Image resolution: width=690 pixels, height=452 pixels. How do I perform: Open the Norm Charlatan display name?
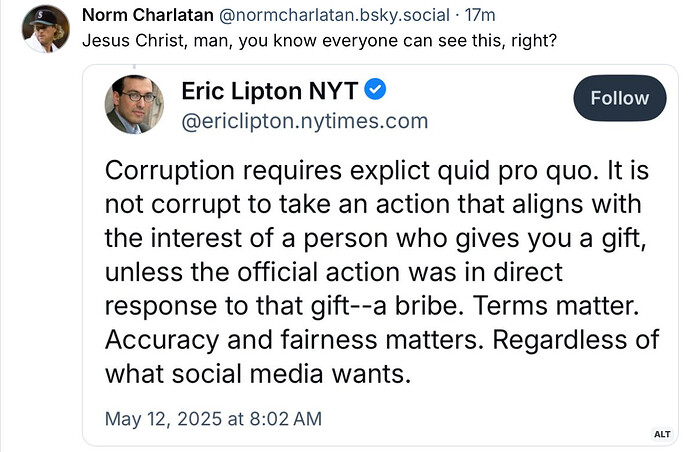[148, 15]
